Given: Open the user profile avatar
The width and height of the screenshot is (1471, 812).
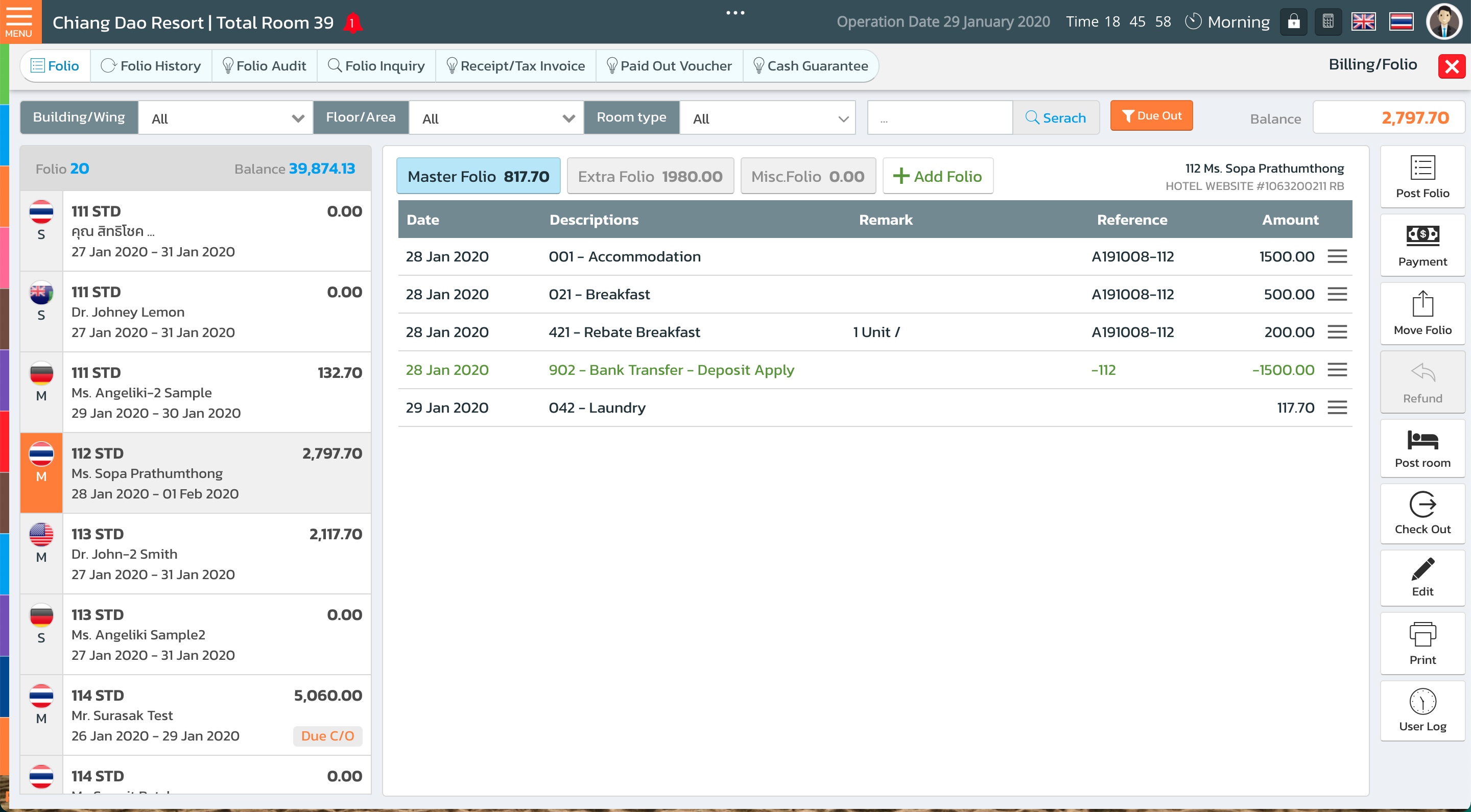Looking at the screenshot, I should [1444, 21].
